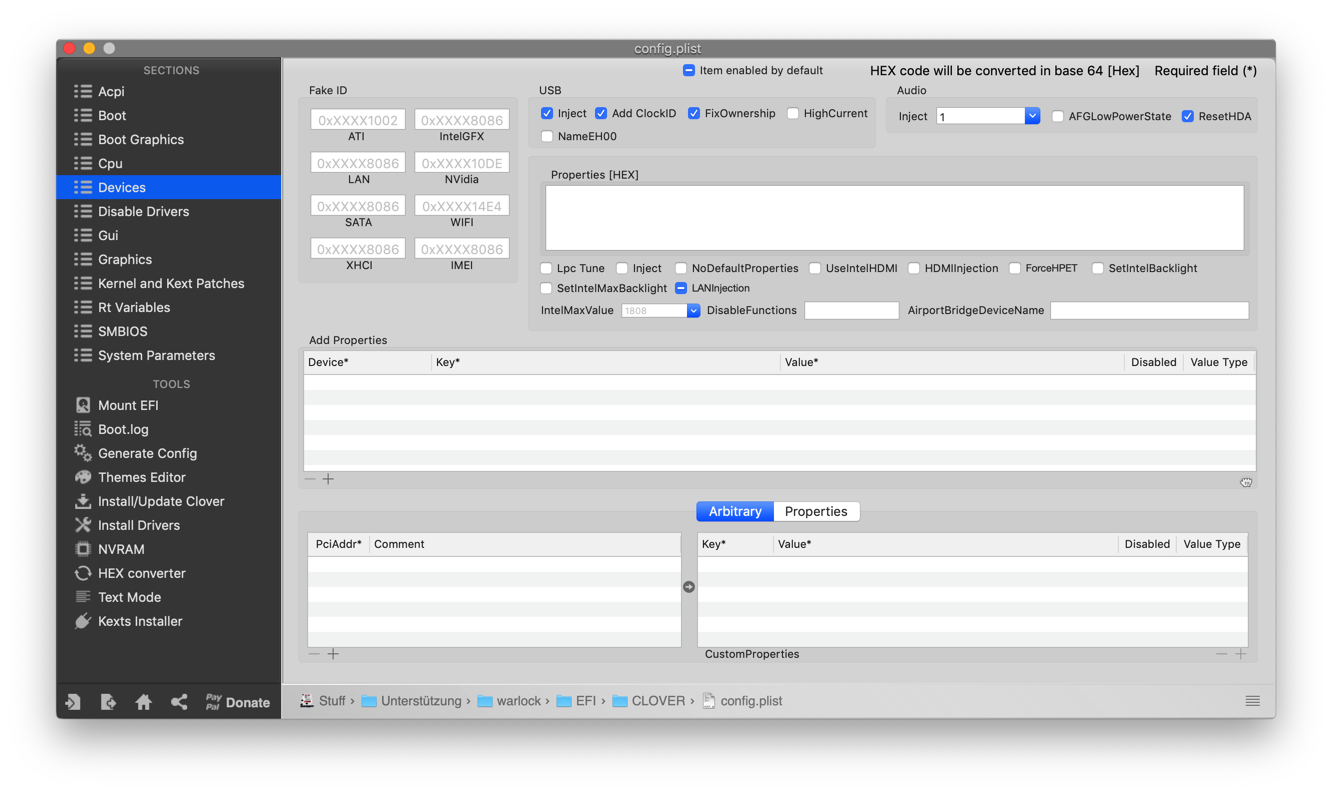Toggle the ResetHDA checkbox

point(1188,116)
